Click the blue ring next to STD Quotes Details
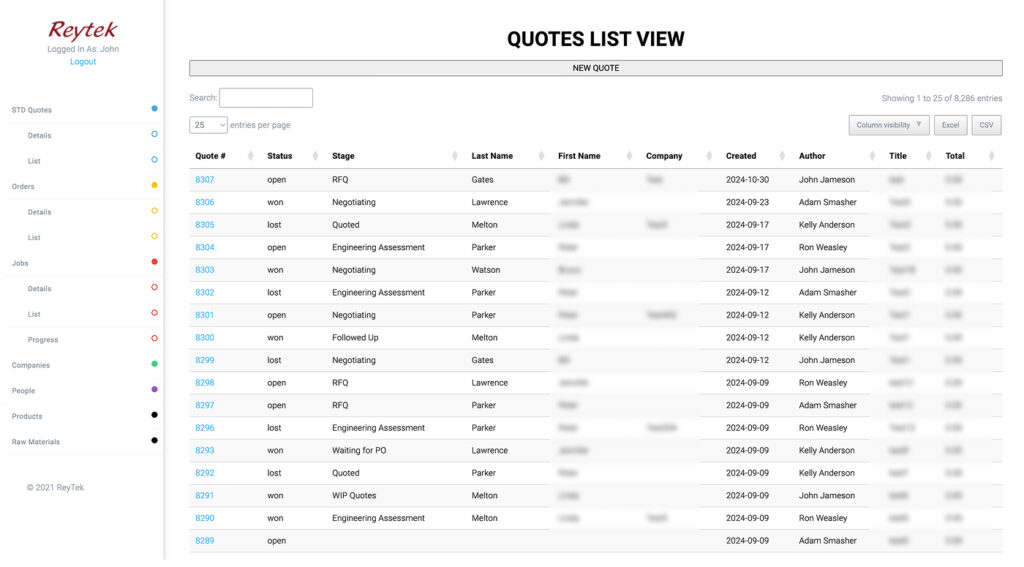The width and height of the screenshot is (1024, 567). click(154, 134)
